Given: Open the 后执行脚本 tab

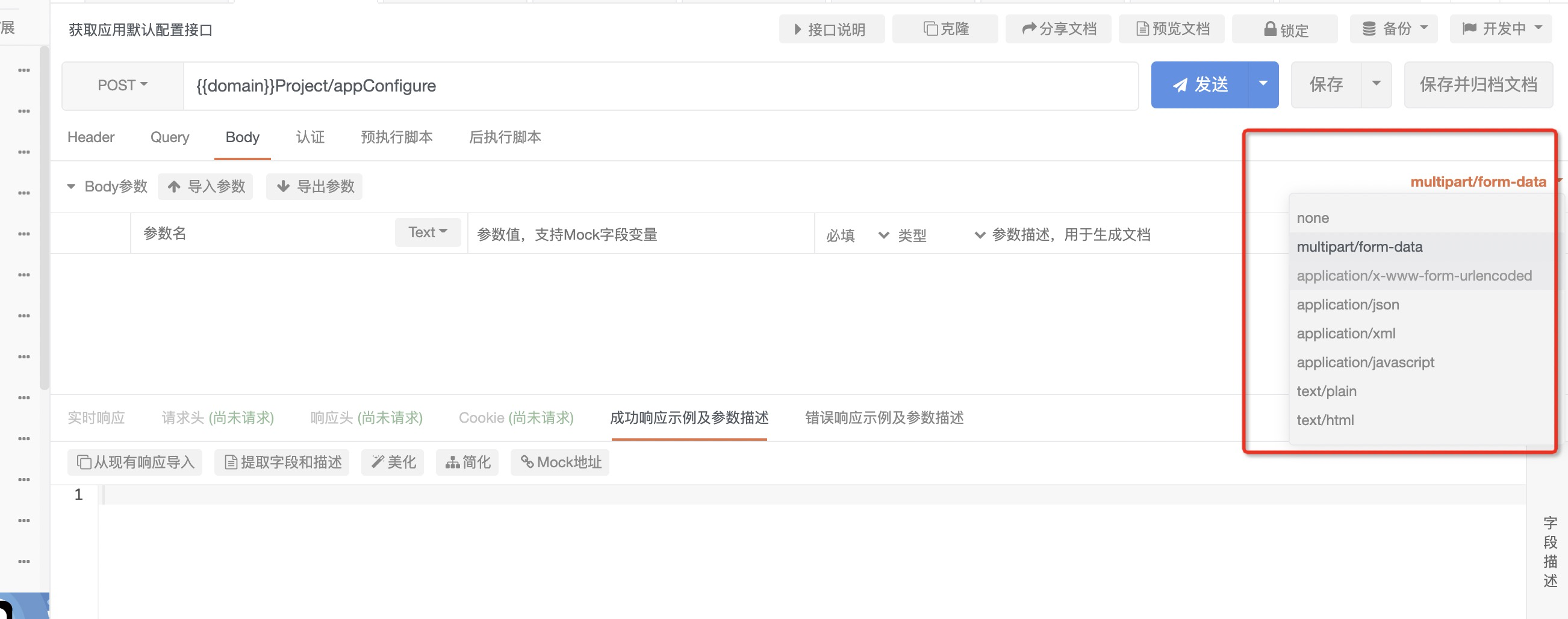Looking at the screenshot, I should coord(505,137).
